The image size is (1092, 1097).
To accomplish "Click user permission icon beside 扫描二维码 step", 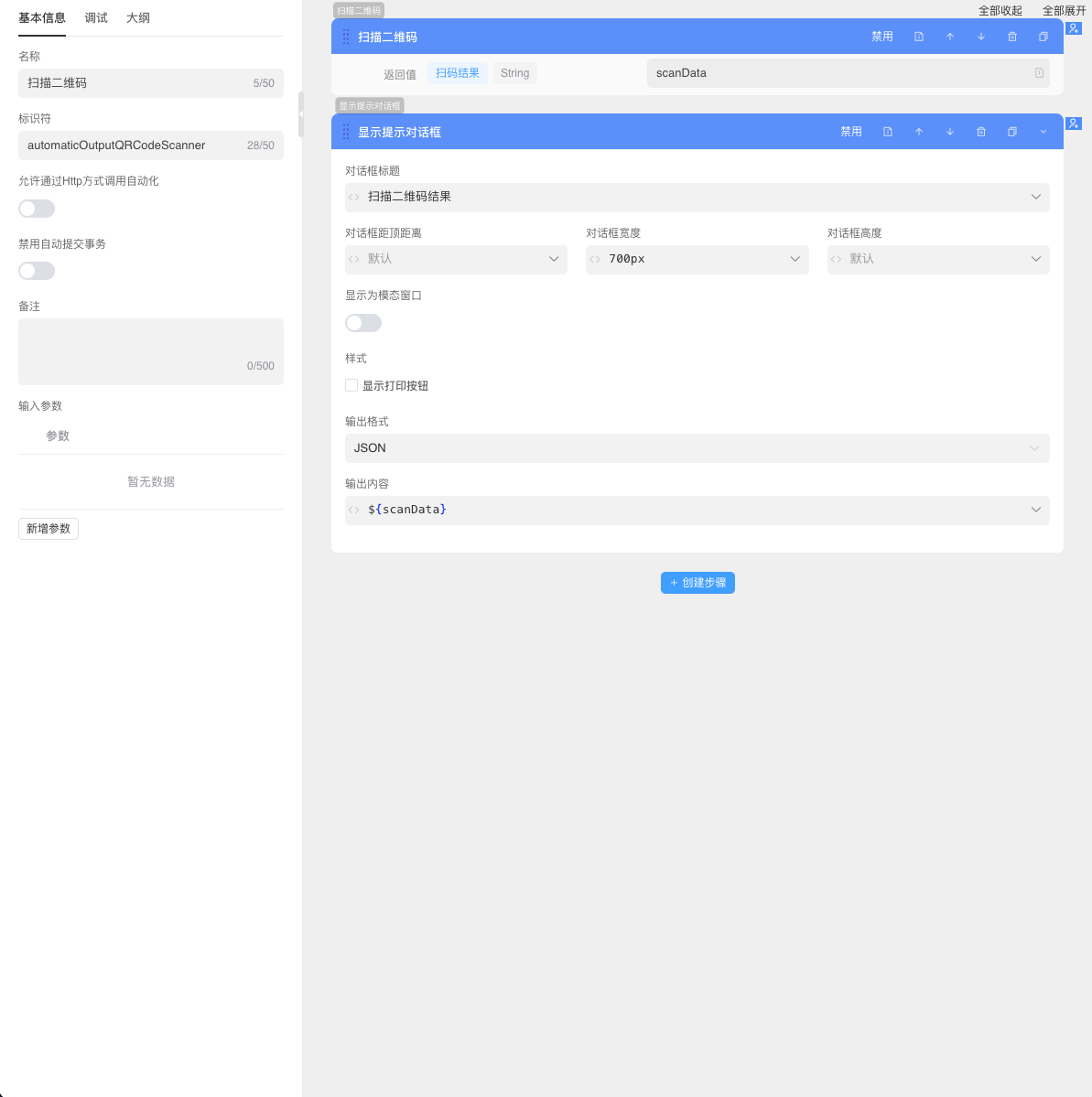I will (1074, 28).
